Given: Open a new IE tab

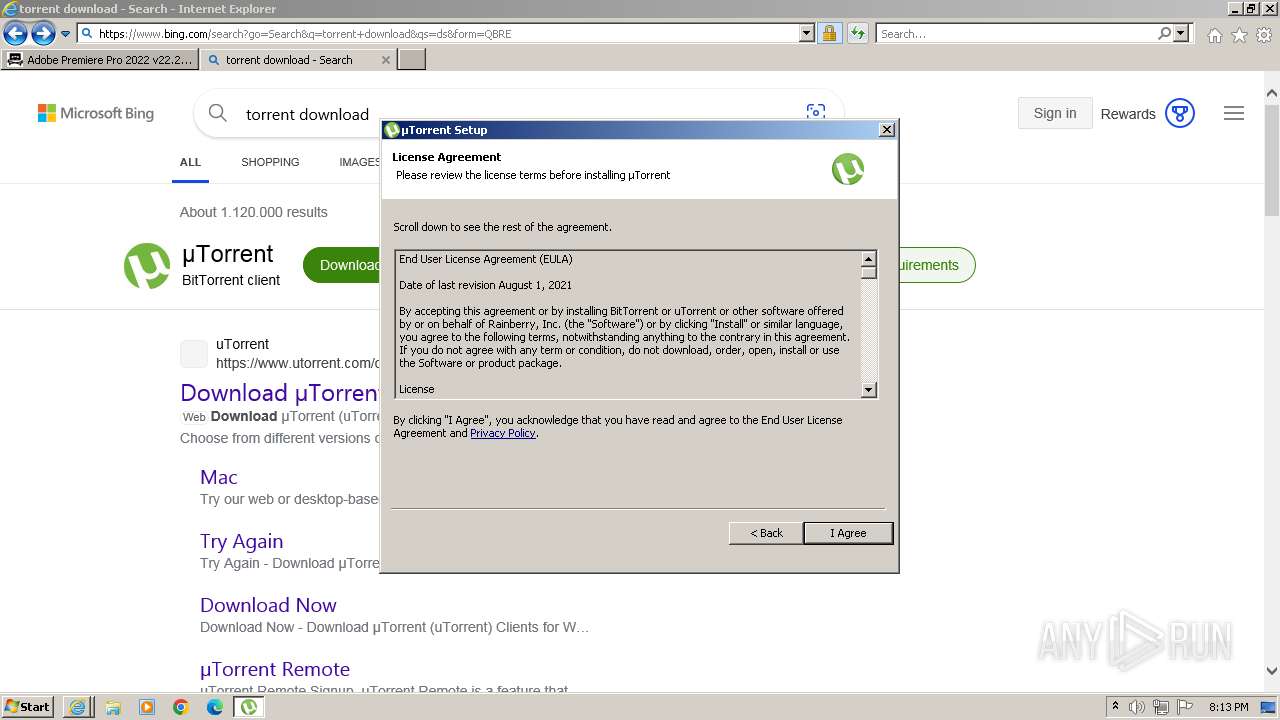Looking at the screenshot, I should pos(412,60).
